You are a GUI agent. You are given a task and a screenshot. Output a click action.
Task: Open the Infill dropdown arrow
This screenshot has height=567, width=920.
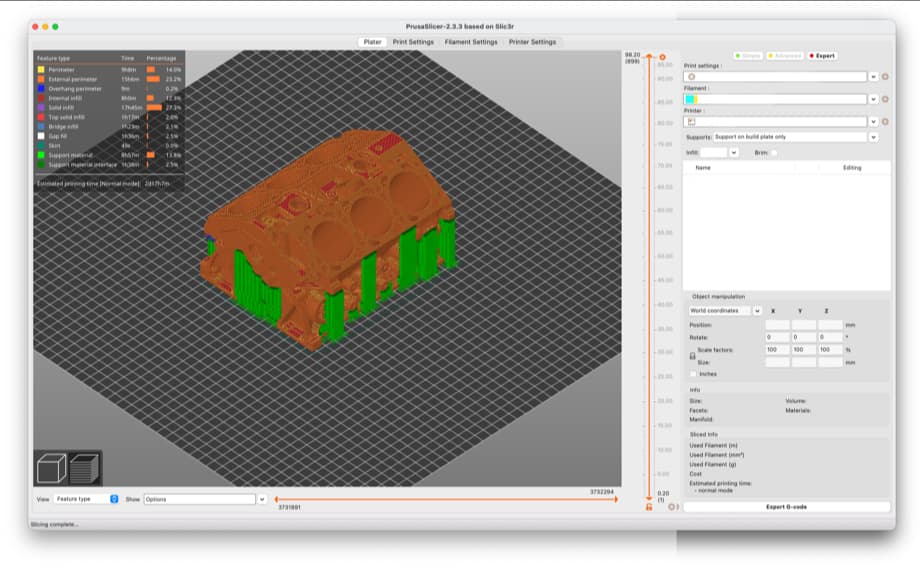733,153
